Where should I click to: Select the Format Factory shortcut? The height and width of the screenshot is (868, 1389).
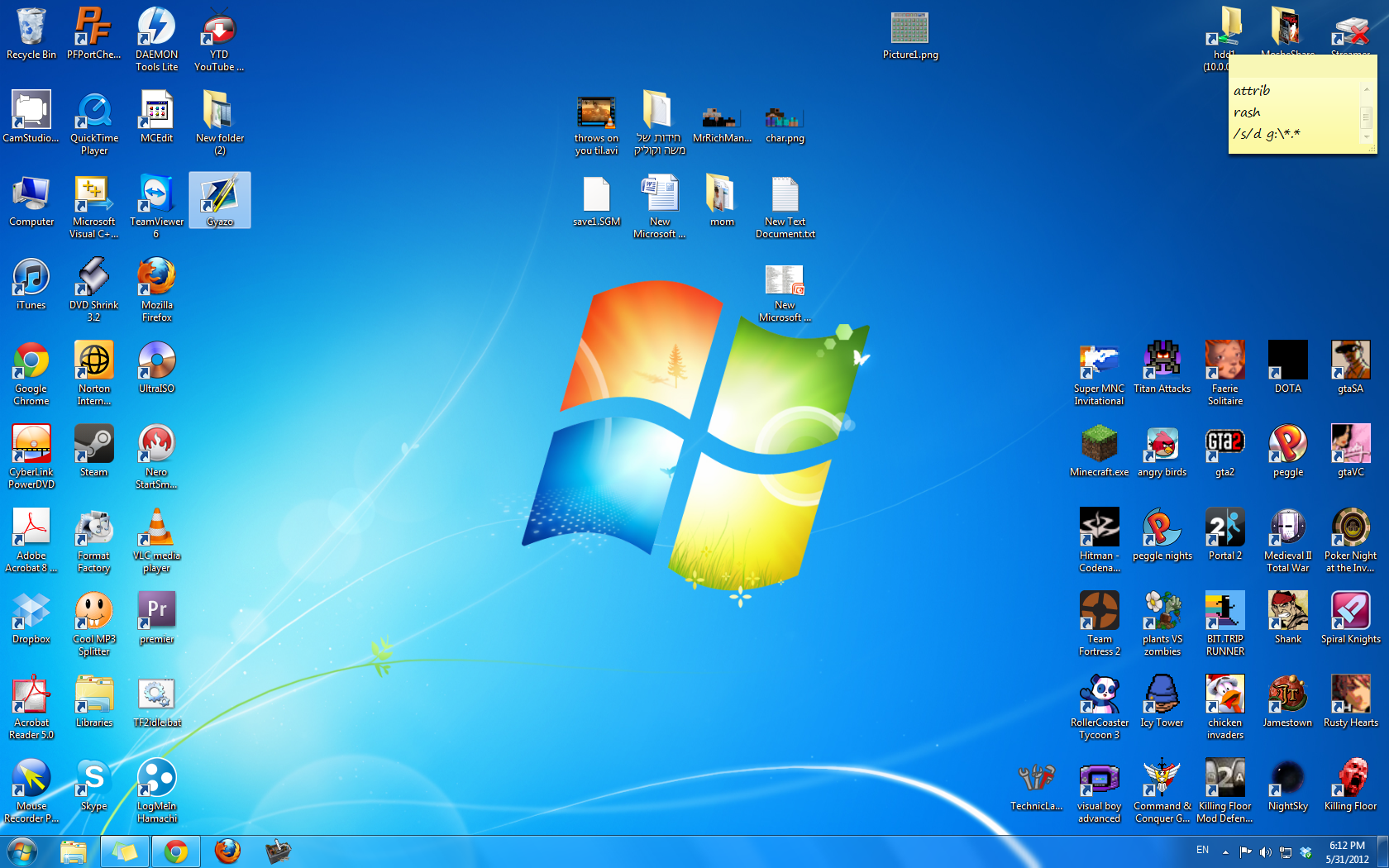(x=94, y=541)
